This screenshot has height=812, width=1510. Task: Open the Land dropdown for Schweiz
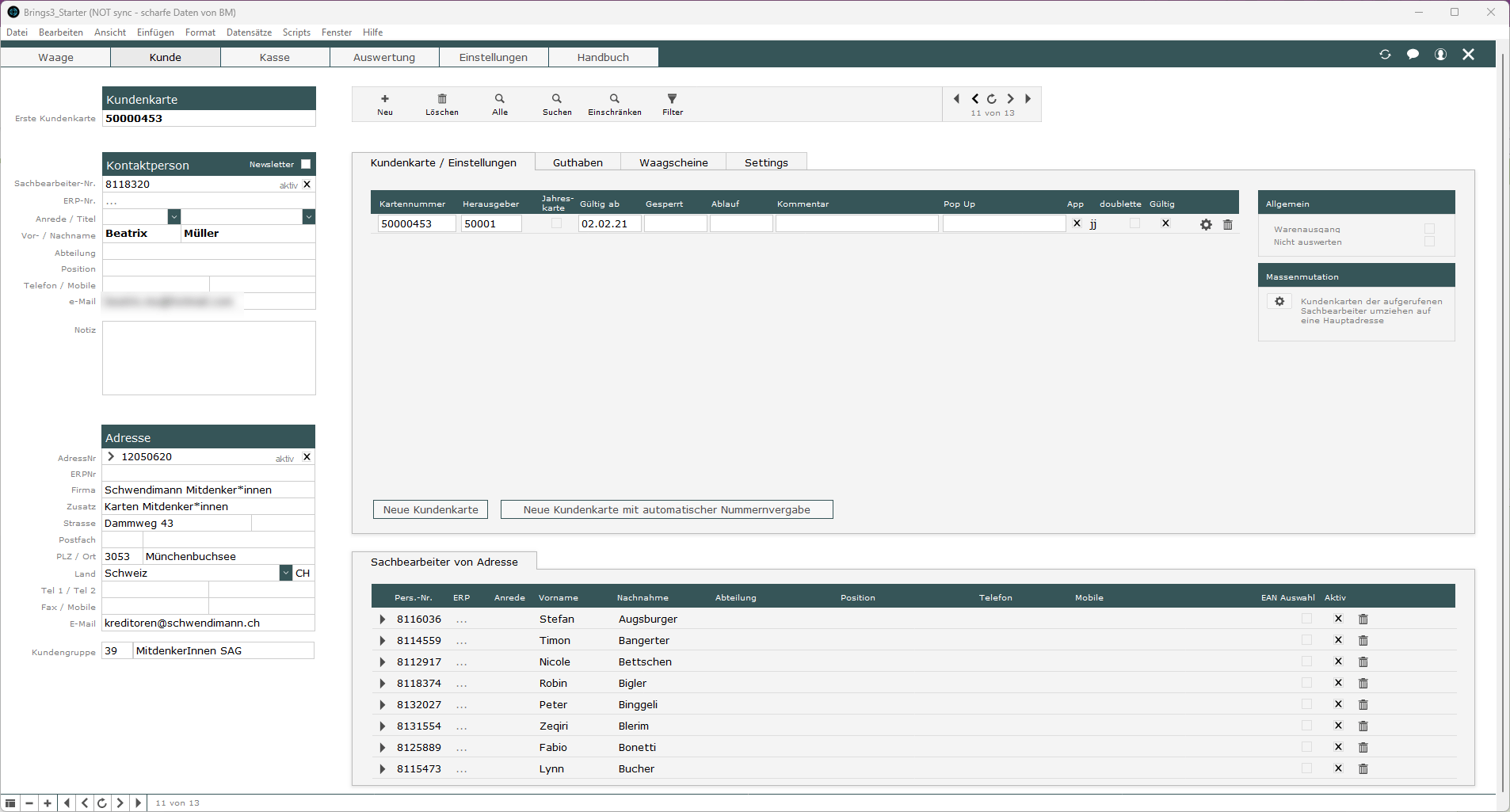[x=286, y=574]
